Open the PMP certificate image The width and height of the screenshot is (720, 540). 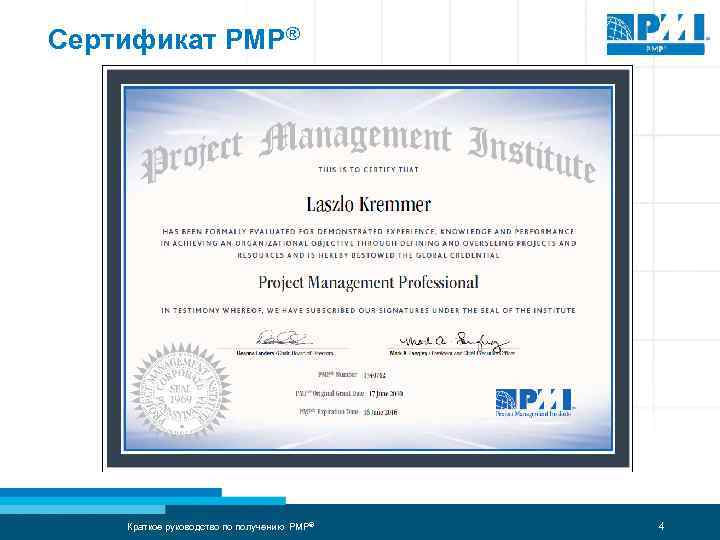tap(367, 268)
